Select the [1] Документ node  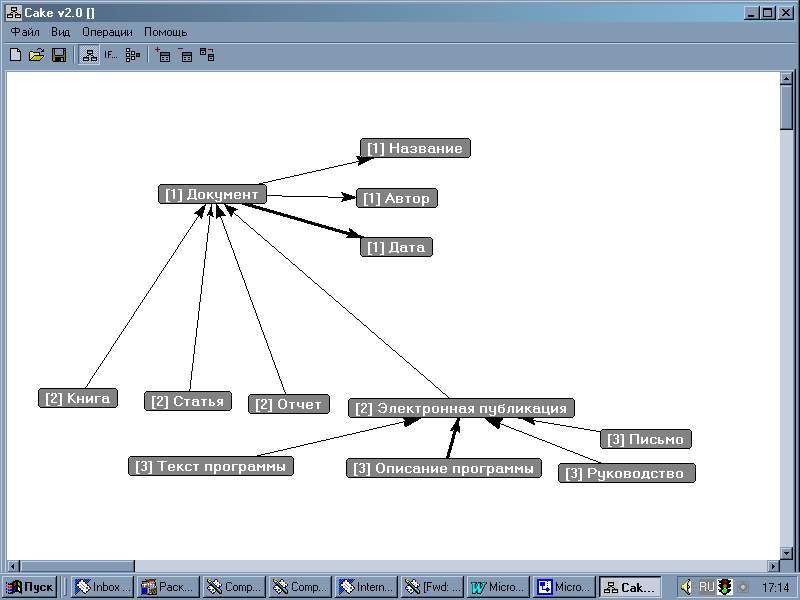[212, 194]
